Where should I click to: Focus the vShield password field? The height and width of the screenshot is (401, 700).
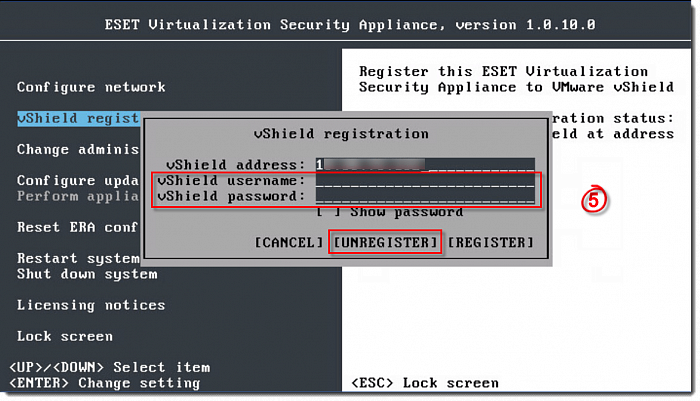pyautogui.click(x=424, y=197)
